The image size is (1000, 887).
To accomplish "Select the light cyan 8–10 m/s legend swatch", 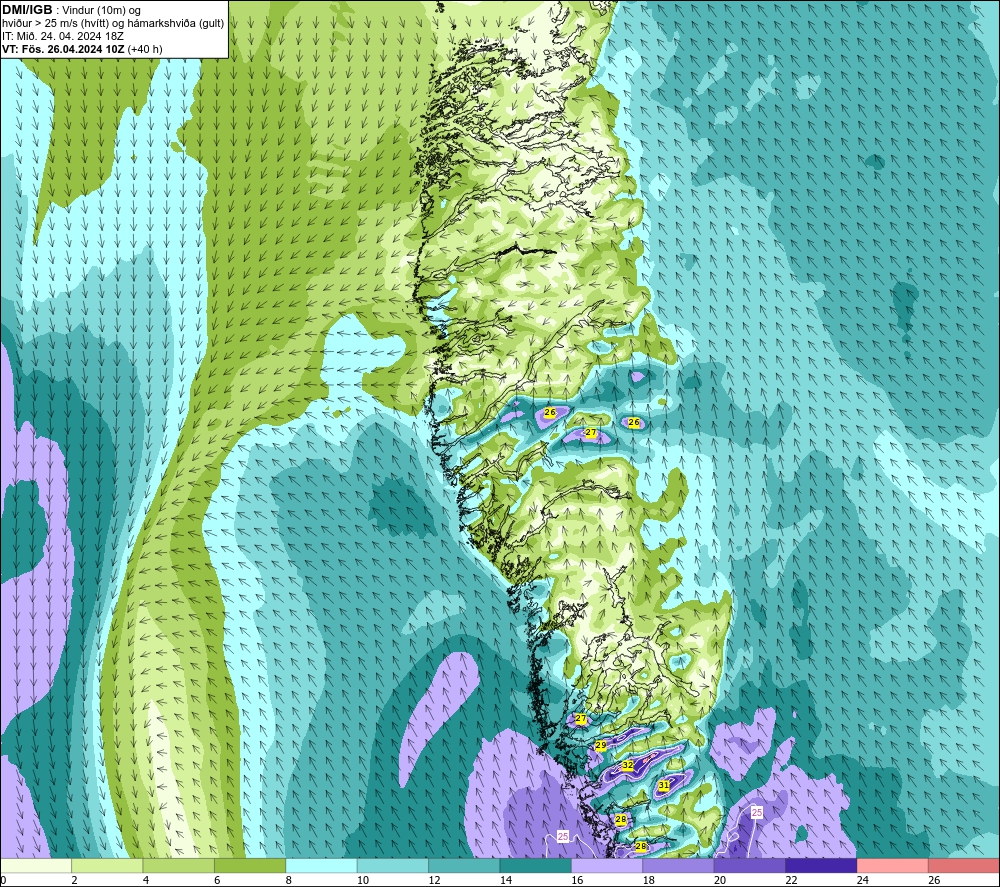I will 321,865.
